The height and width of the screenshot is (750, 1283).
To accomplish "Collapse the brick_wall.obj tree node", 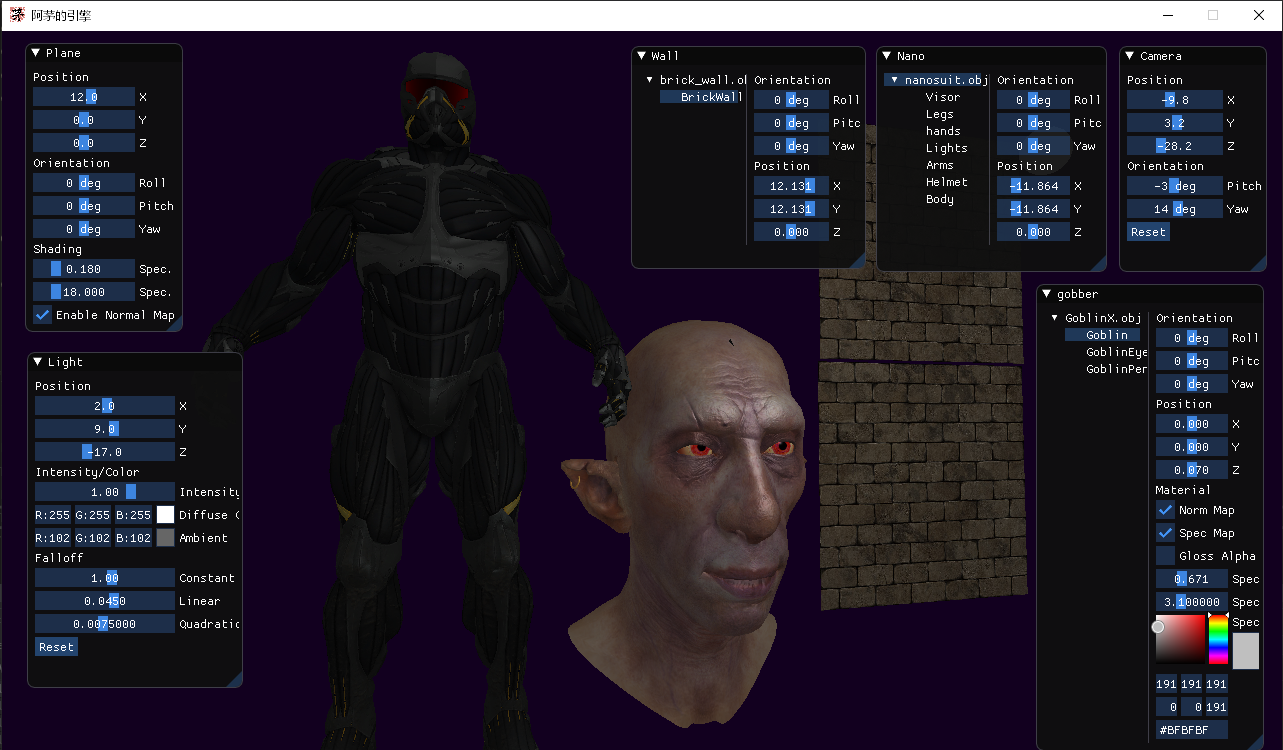I will (x=650, y=80).
